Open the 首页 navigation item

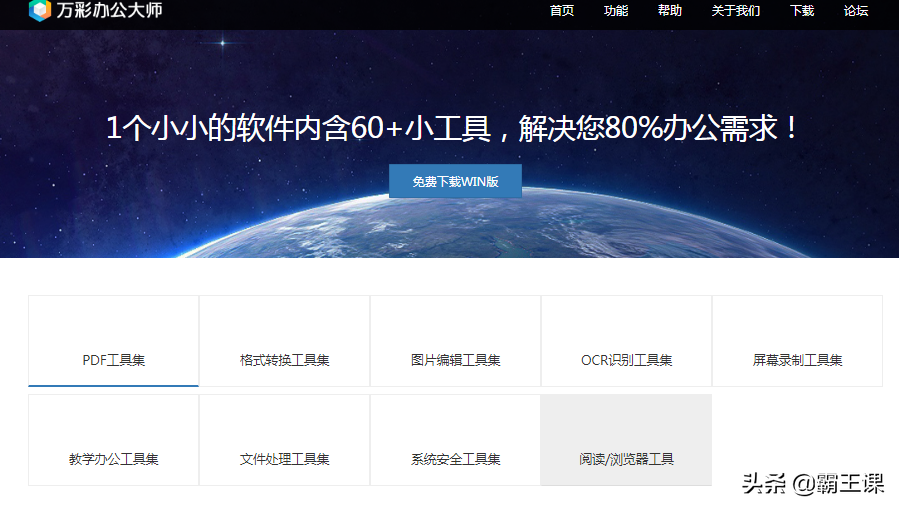tap(561, 11)
